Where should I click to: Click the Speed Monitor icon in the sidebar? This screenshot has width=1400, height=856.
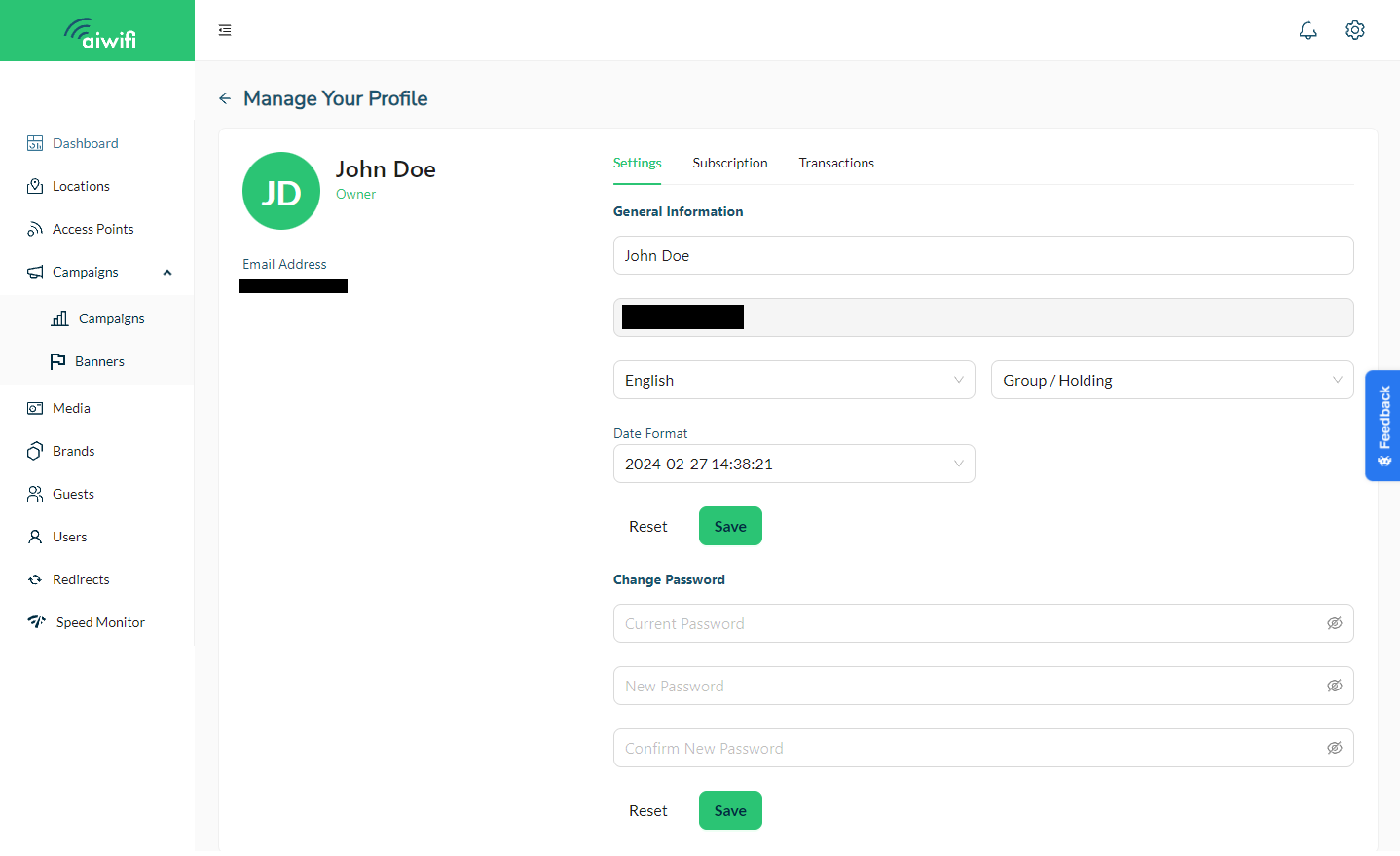37,622
